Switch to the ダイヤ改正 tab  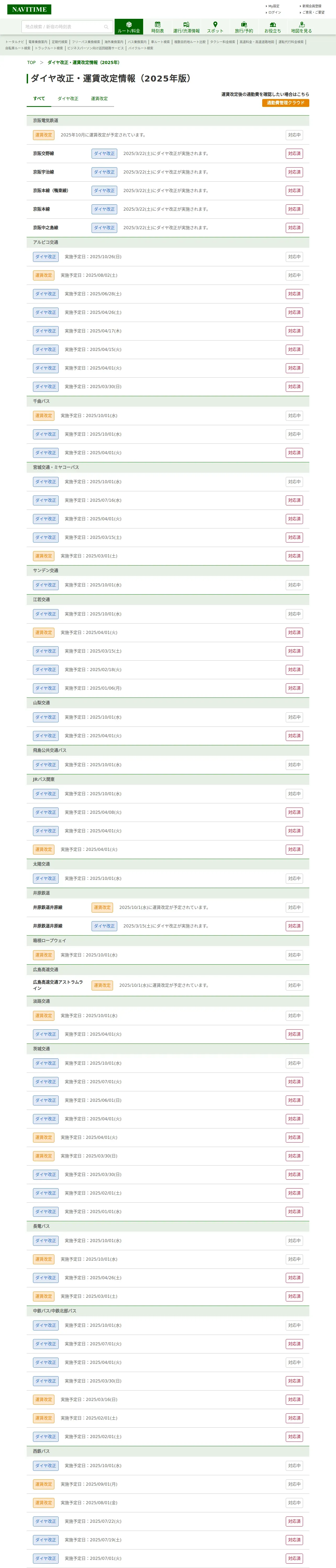pos(68,99)
